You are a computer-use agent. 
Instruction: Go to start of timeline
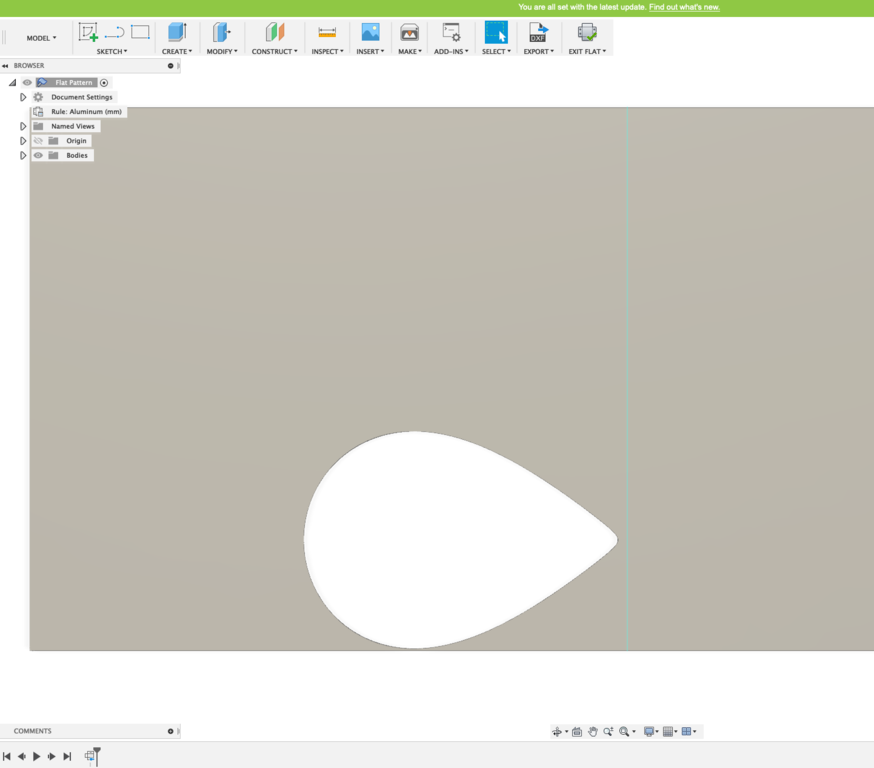pyautogui.click(x=7, y=756)
